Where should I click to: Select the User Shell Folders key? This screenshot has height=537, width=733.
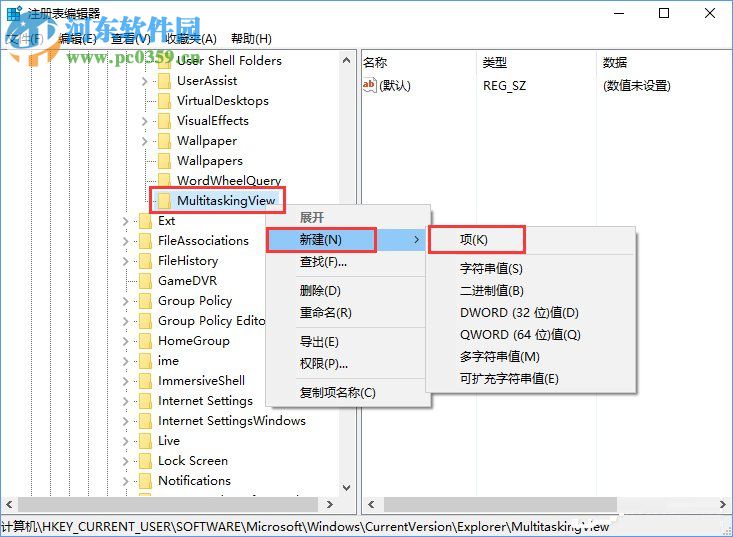(x=229, y=61)
